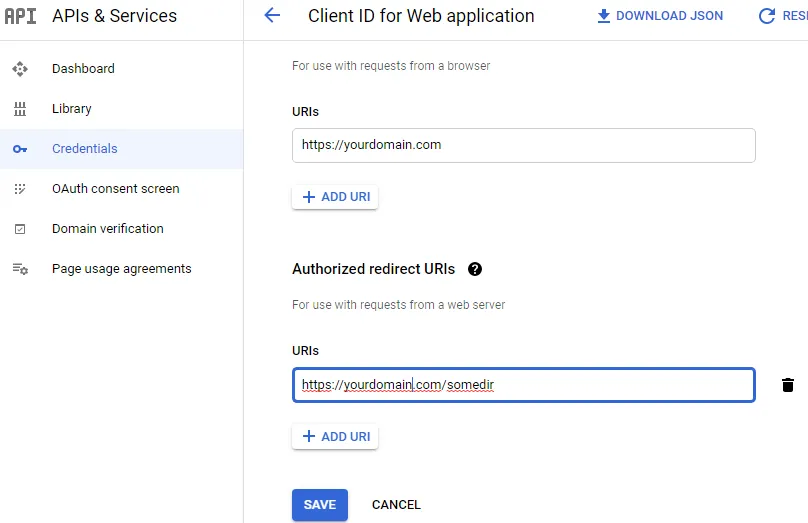808x523 pixels.
Task: Click the Dashboard sidebar icon
Action: click(x=20, y=69)
